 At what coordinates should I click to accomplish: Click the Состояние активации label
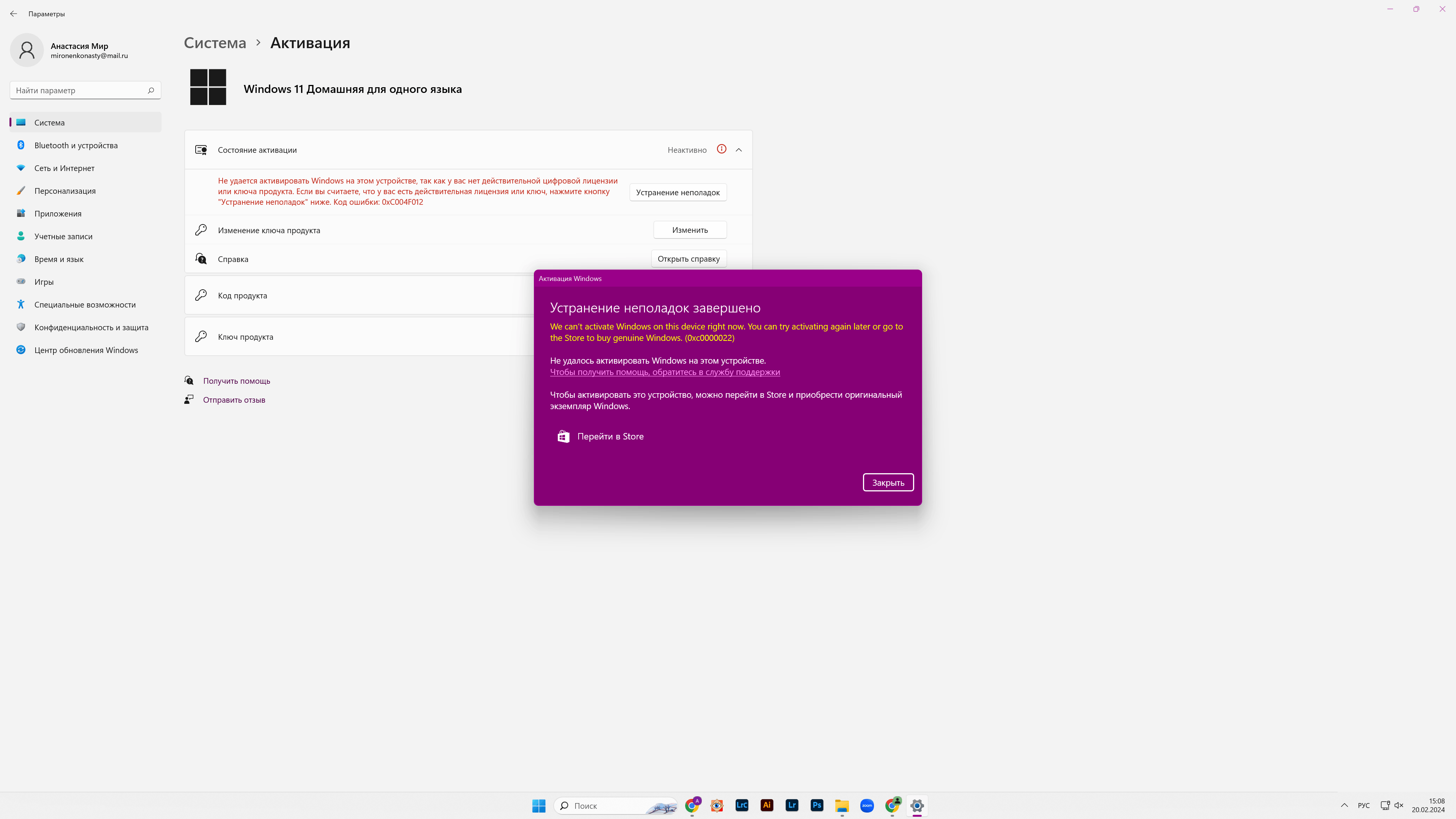257,150
